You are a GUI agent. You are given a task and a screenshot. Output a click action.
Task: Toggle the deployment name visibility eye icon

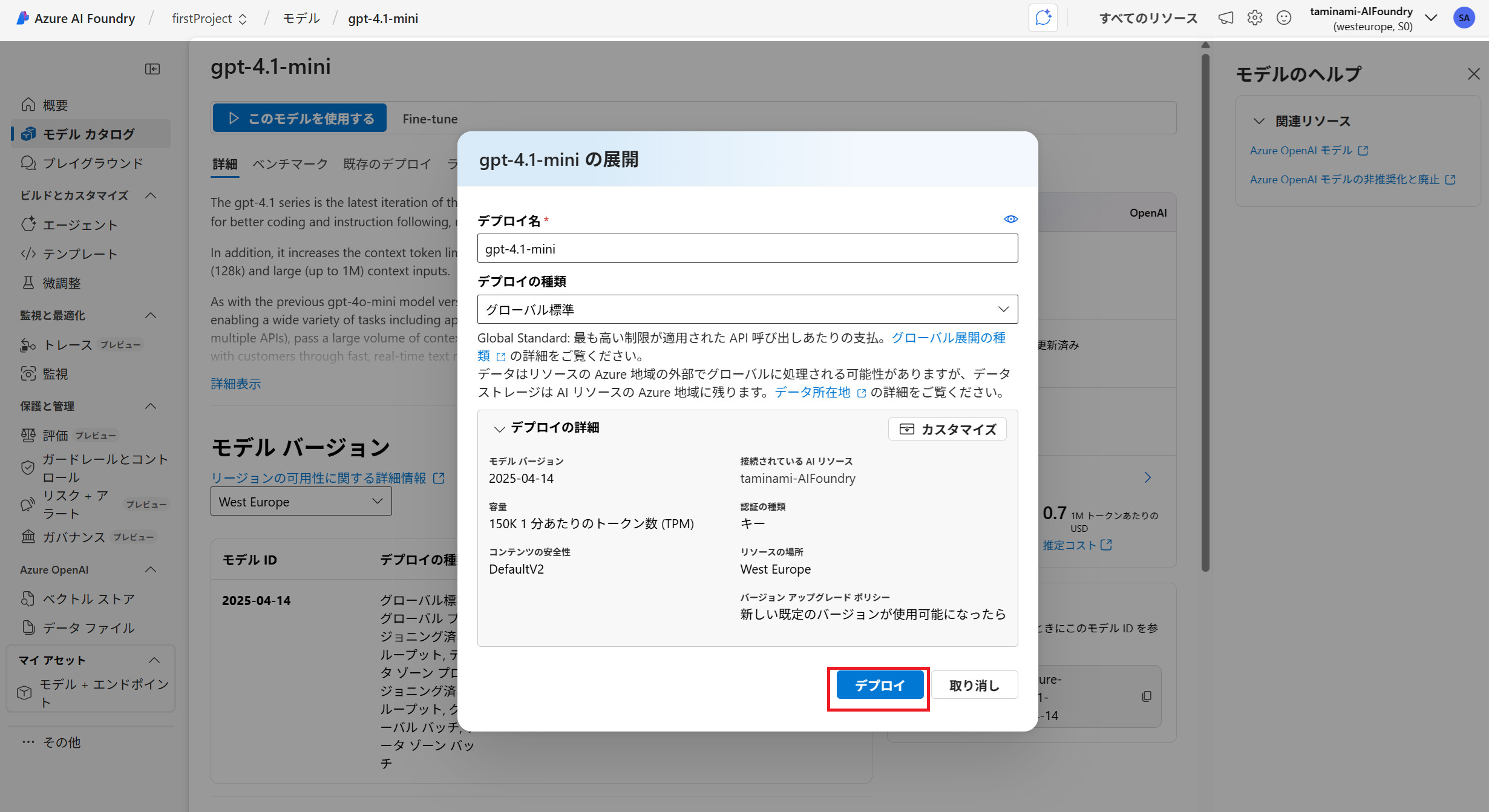click(x=1010, y=219)
